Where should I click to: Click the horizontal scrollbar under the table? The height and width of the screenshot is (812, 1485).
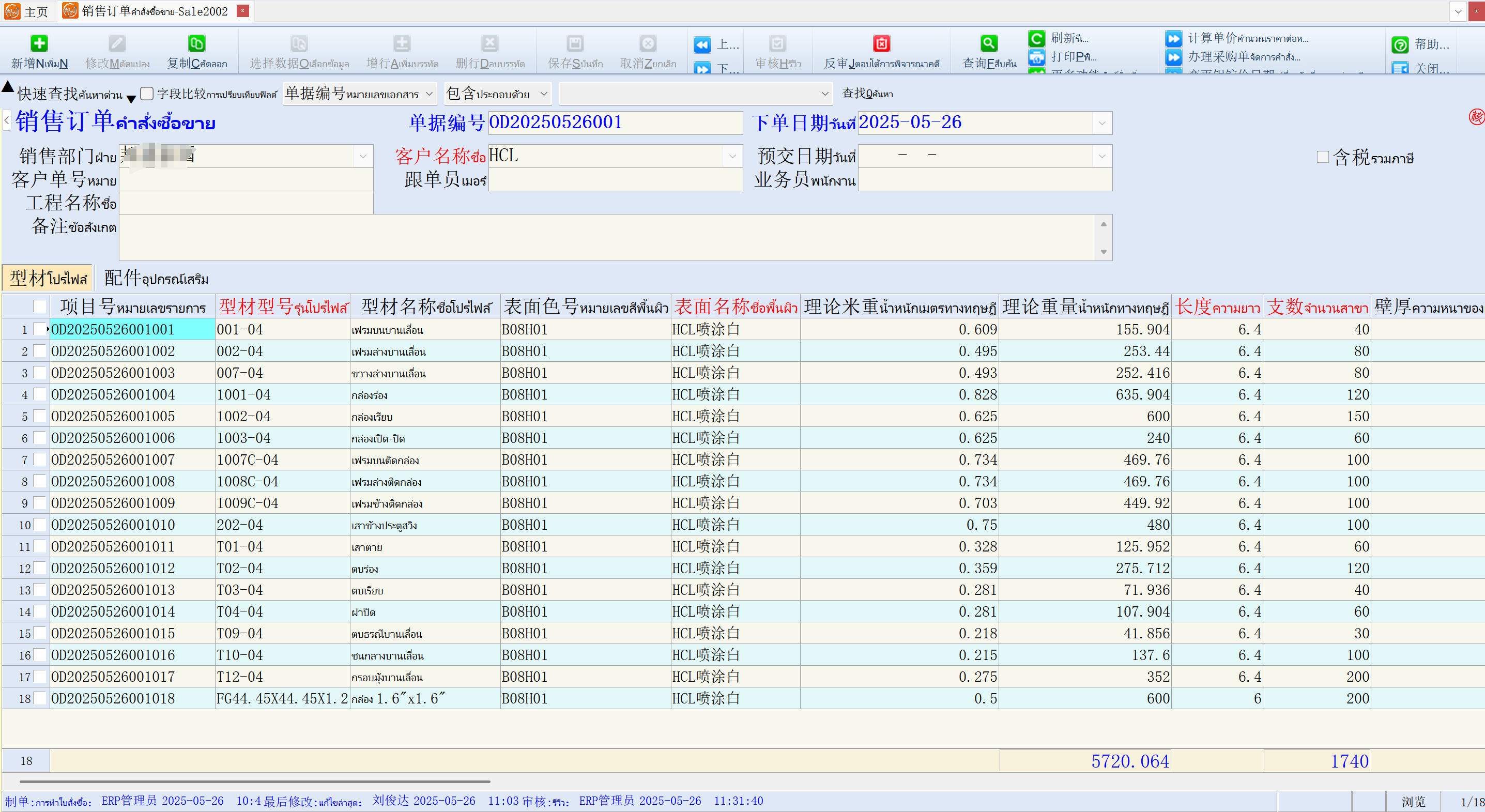[255, 782]
